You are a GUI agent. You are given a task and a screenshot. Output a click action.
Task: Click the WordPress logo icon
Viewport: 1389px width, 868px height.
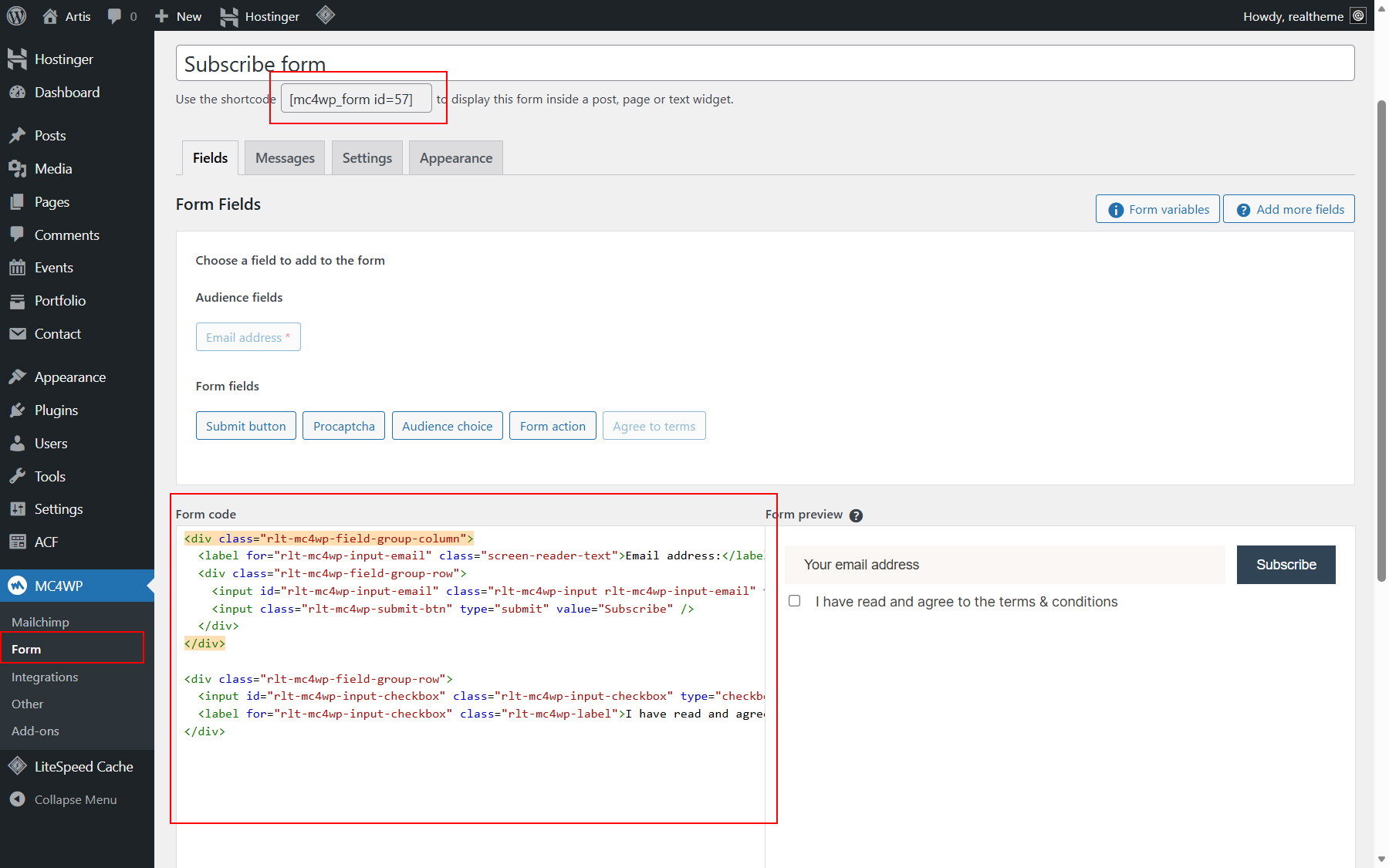[16, 15]
